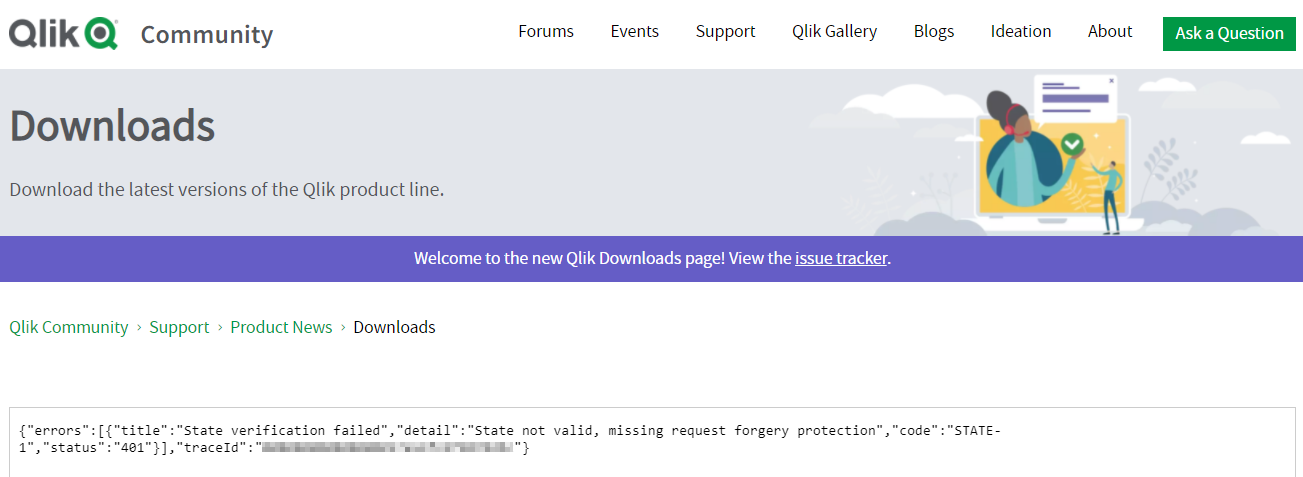
Task: Click the Qlik Community breadcrumb link
Action: coord(69,328)
